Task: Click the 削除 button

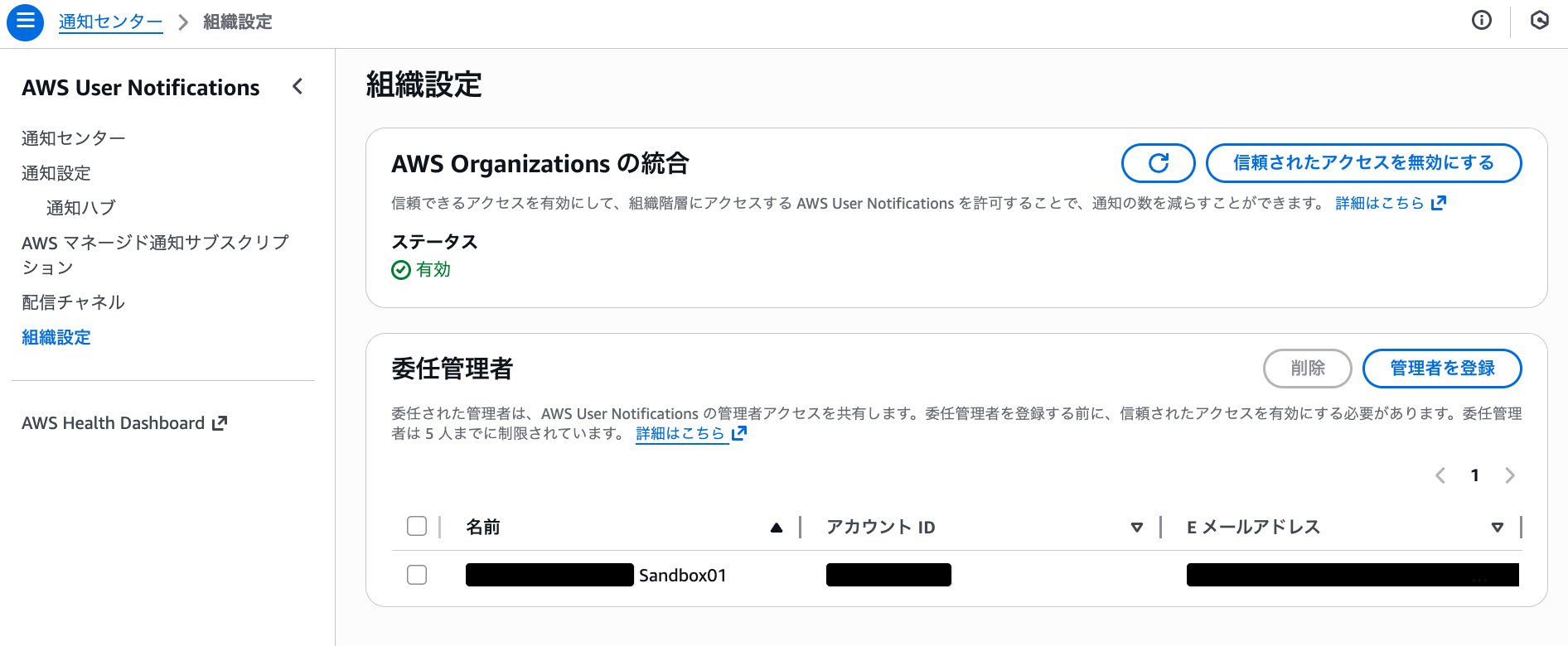Action: point(1308,369)
